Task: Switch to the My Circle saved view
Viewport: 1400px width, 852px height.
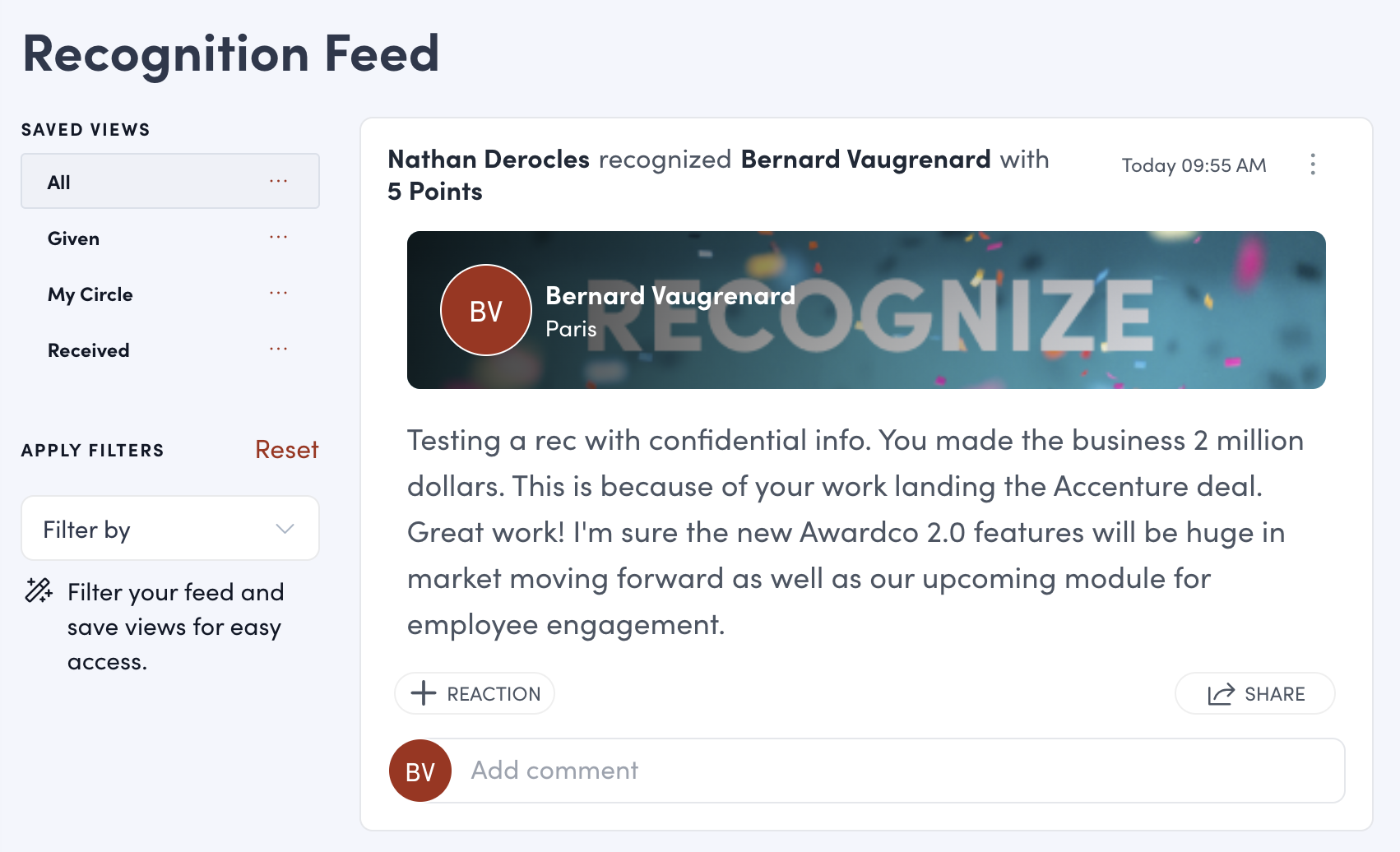Action: click(x=90, y=294)
